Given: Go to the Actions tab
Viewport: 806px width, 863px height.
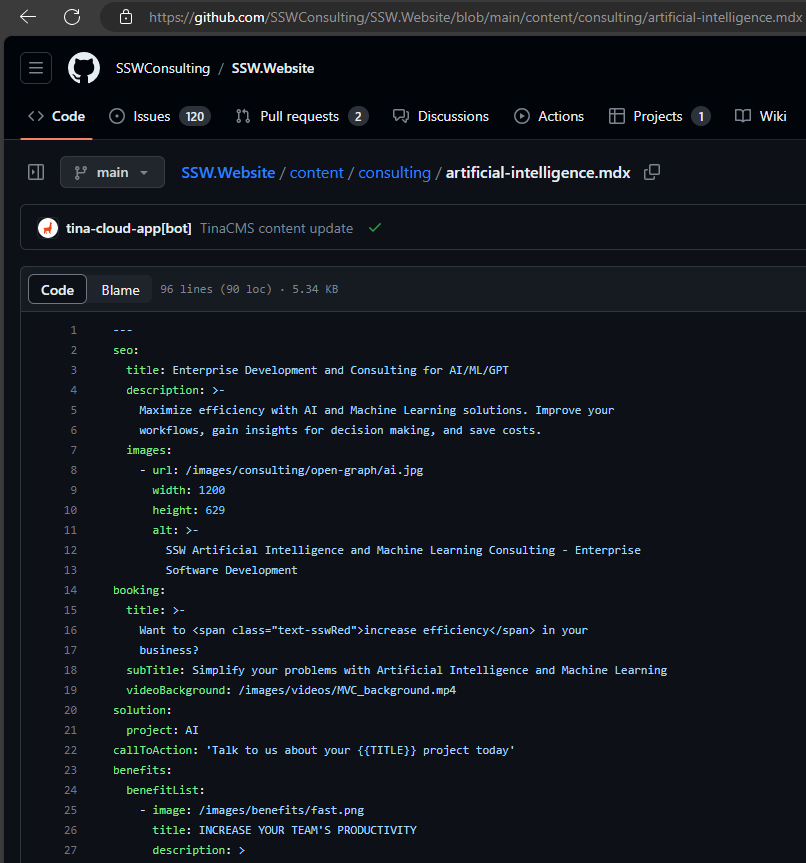Looking at the screenshot, I should coord(549,116).
